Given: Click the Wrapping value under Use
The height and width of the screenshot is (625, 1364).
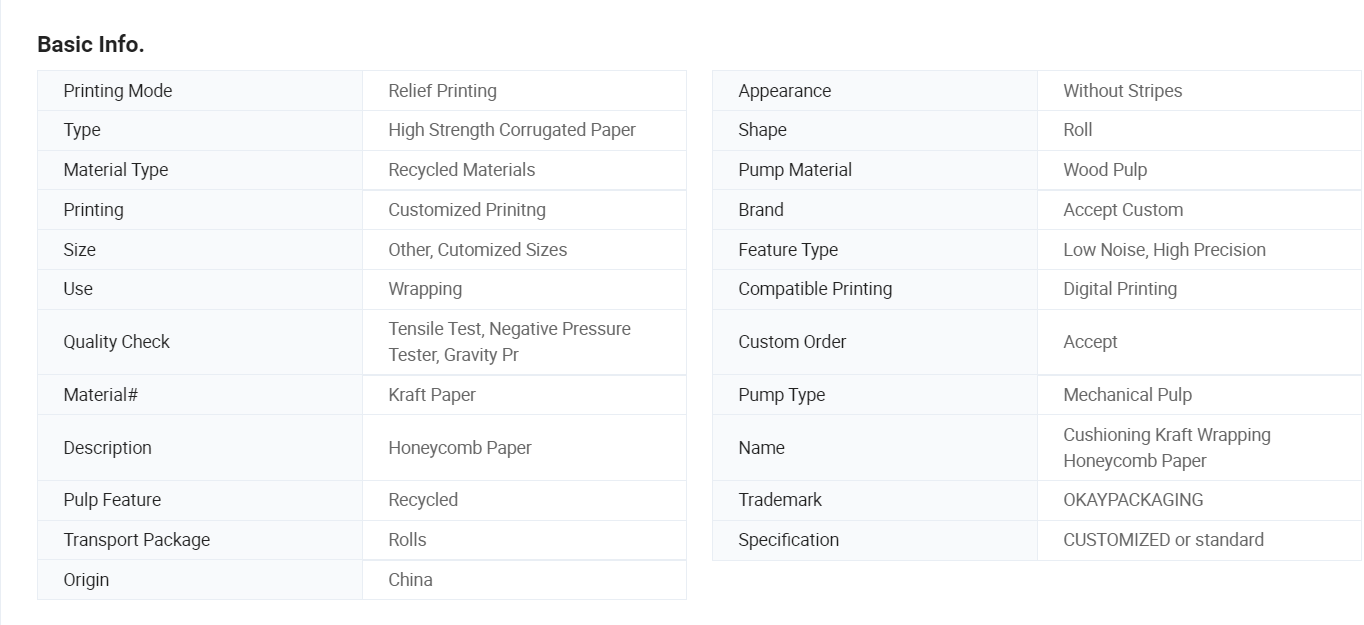Looking at the screenshot, I should [425, 289].
